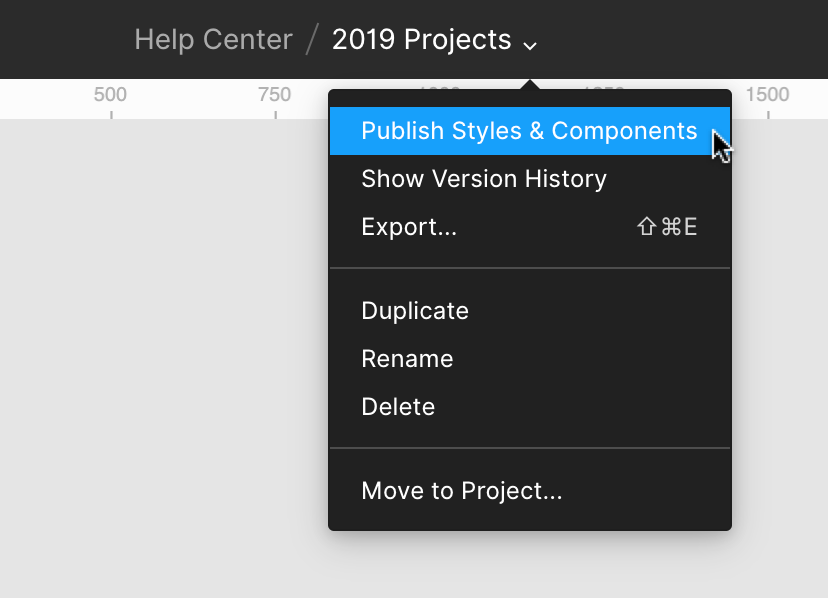Click empty canvas left of the menu
This screenshot has width=828, height=598.
coord(160,350)
